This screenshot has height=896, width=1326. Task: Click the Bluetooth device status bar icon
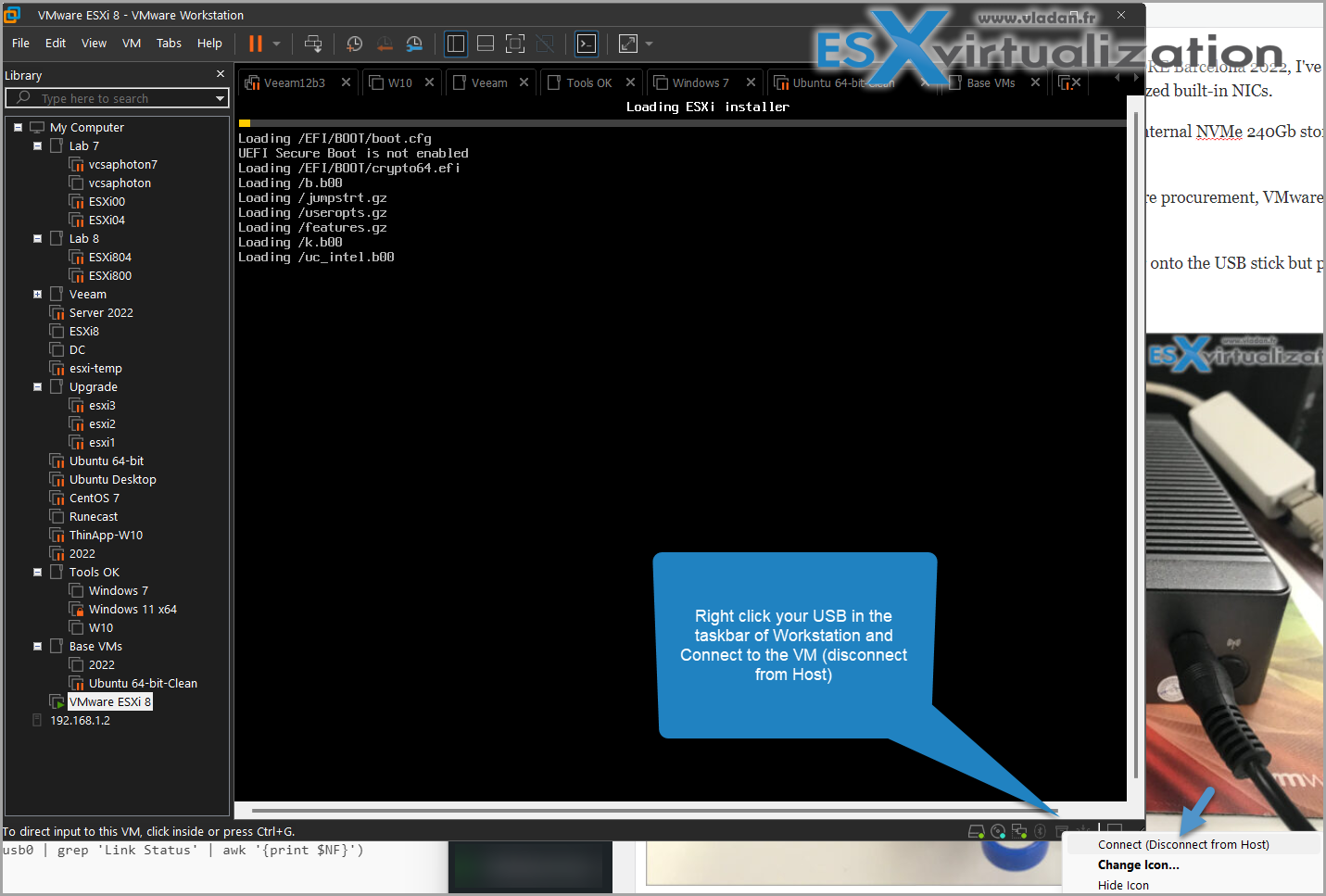pyautogui.click(x=1040, y=831)
